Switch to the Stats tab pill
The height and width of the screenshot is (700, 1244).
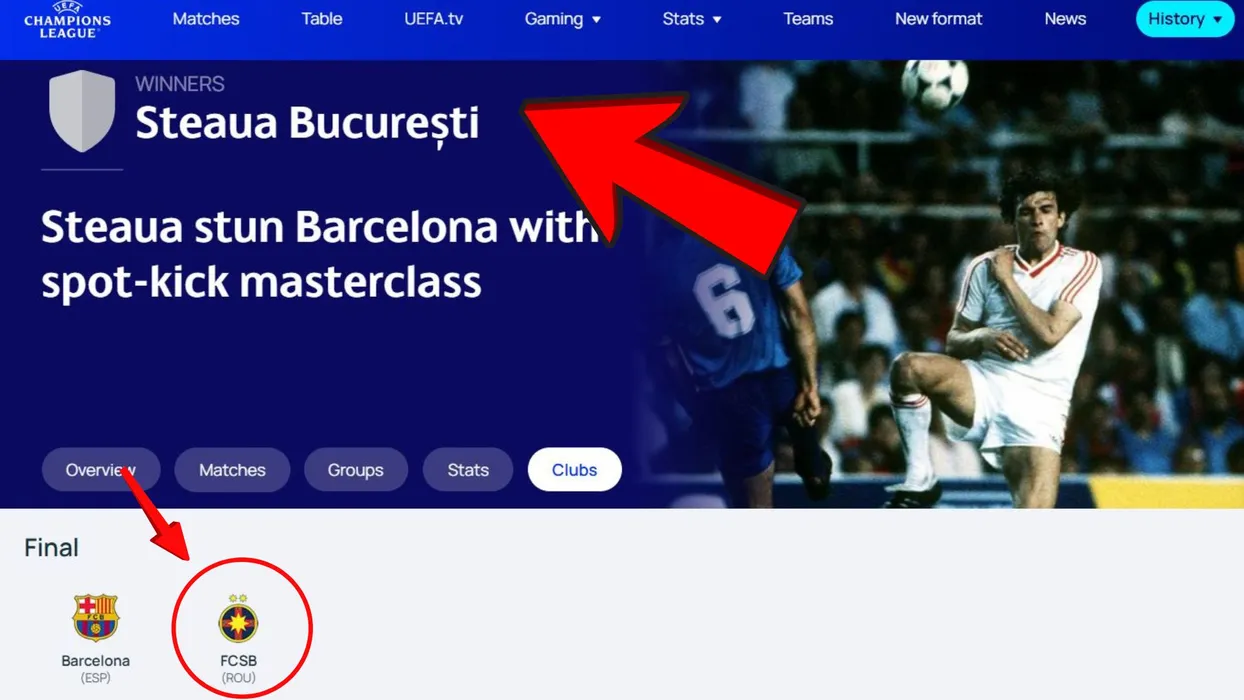tap(468, 470)
